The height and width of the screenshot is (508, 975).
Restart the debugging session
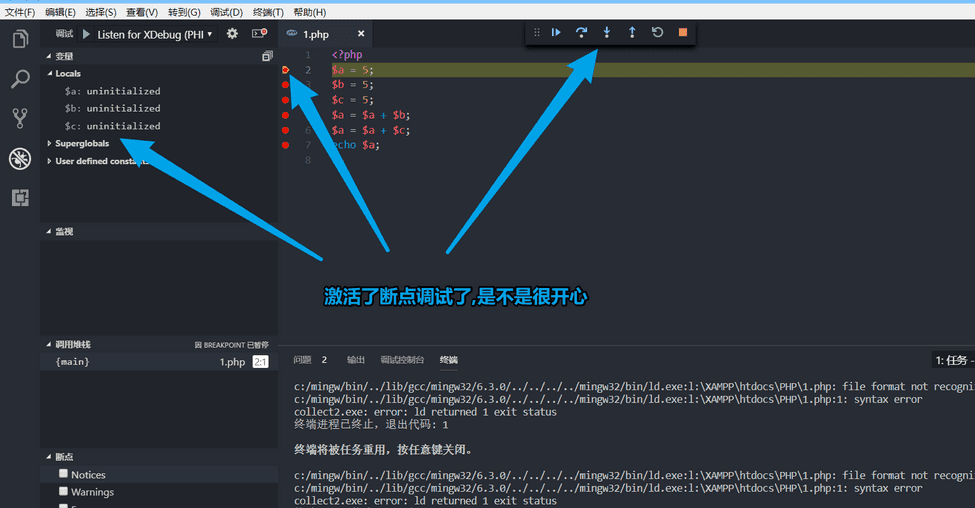(x=657, y=32)
